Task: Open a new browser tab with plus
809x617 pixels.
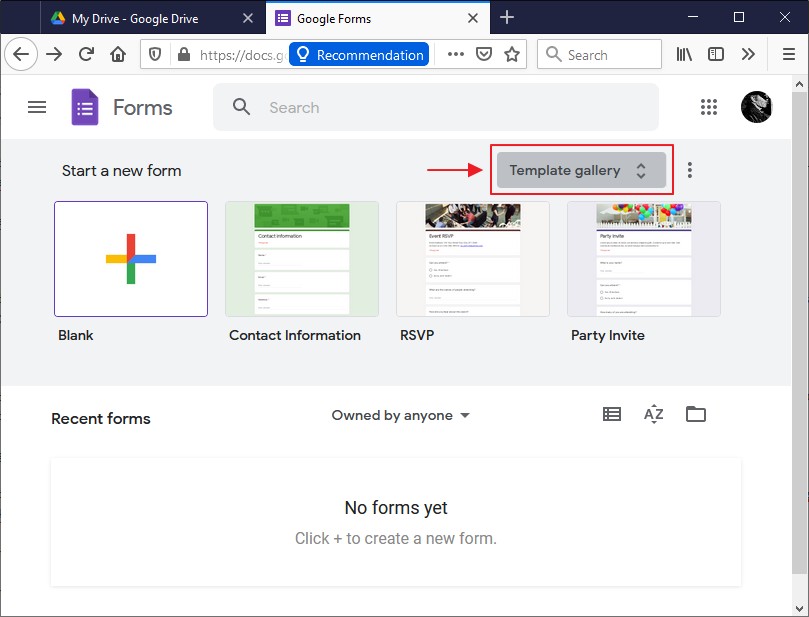Action: coord(507,18)
